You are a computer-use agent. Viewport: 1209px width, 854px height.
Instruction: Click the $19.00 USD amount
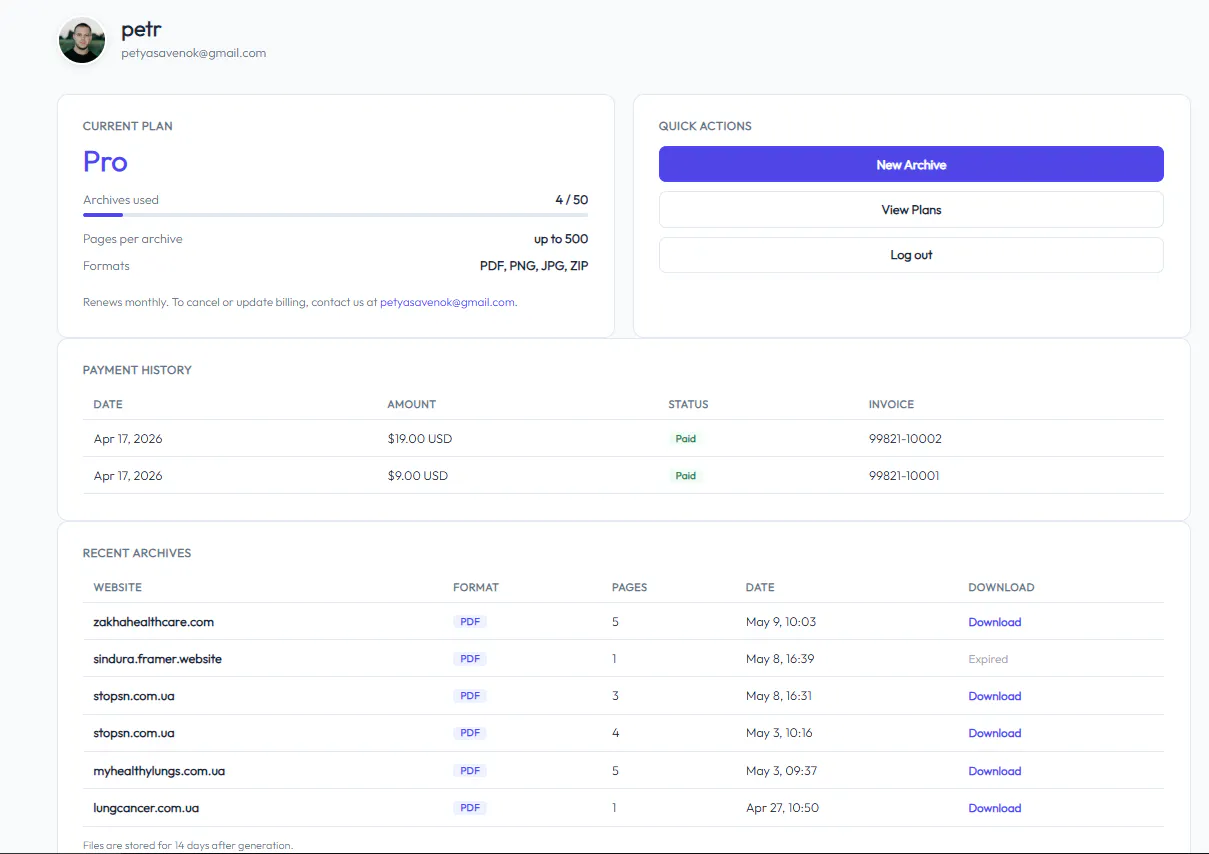coord(420,439)
